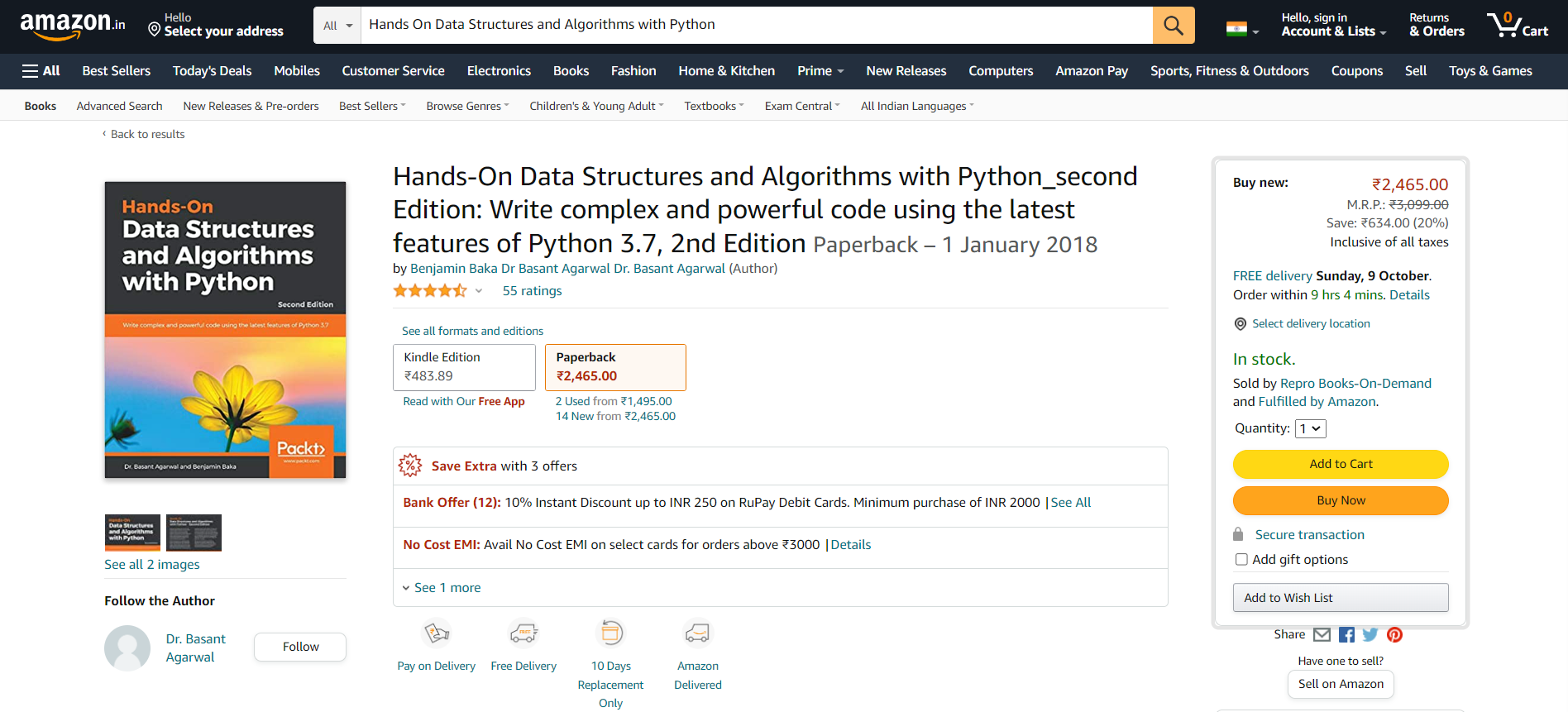This screenshot has height=712, width=1568.
Task: Open Electronics nav item
Action: pyautogui.click(x=499, y=71)
